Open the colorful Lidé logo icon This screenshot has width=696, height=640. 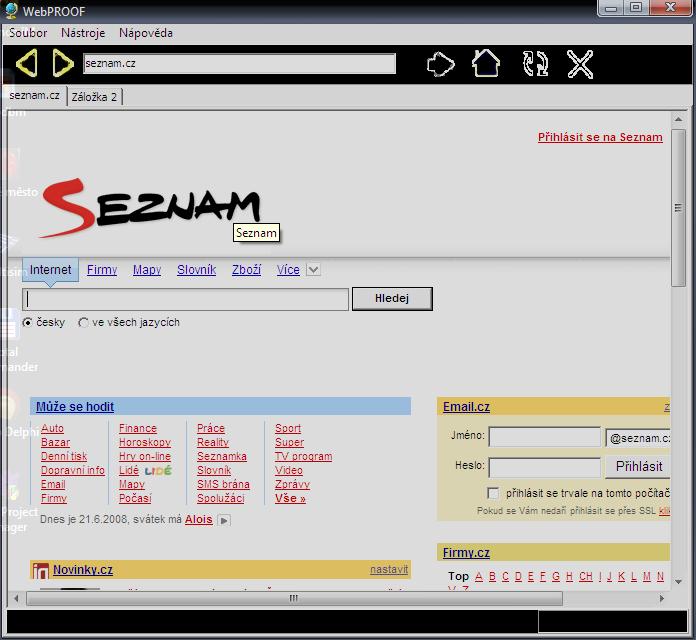coord(158,470)
